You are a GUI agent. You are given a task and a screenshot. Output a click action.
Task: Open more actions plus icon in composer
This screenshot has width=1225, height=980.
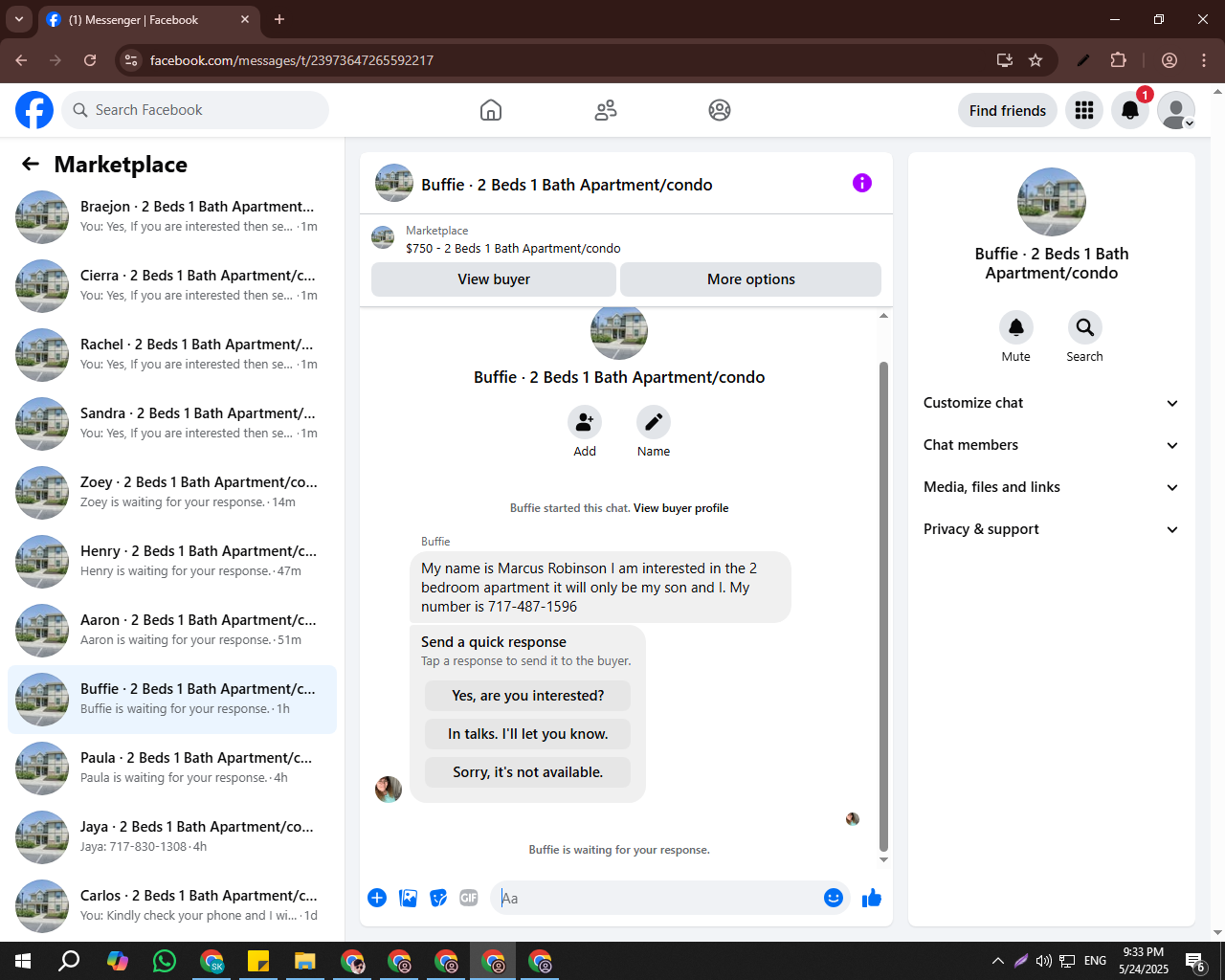click(377, 898)
